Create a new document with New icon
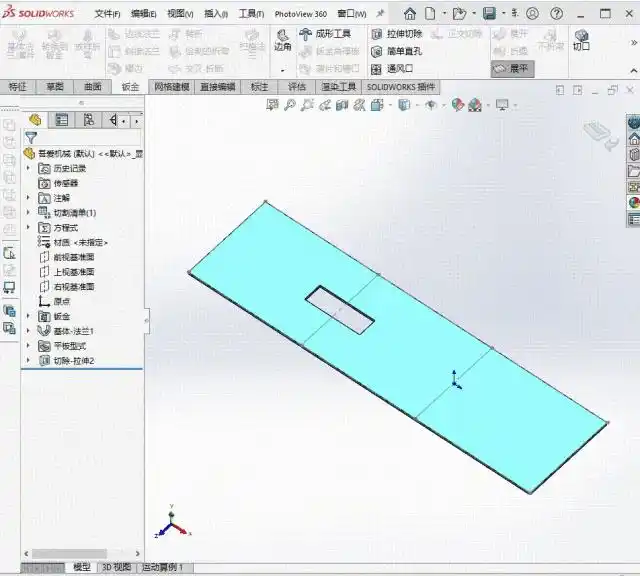640x576 pixels. coord(430,14)
